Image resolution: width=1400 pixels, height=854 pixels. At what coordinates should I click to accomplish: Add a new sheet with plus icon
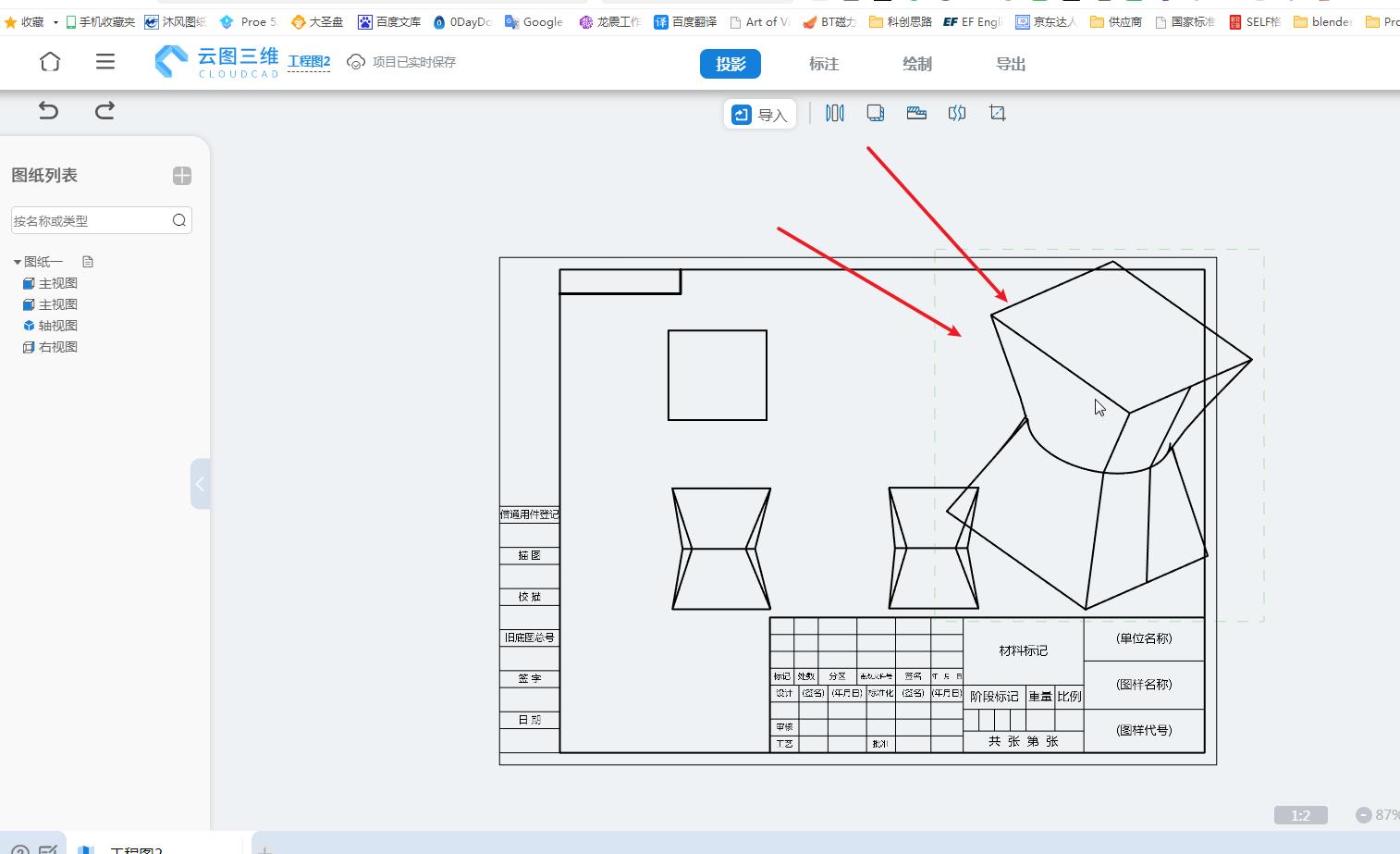click(182, 176)
